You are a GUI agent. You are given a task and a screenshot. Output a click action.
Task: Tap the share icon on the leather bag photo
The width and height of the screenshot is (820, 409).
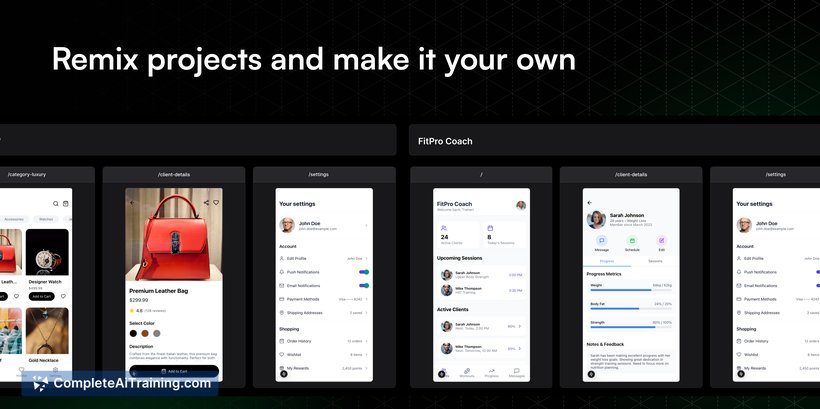(206, 202)
